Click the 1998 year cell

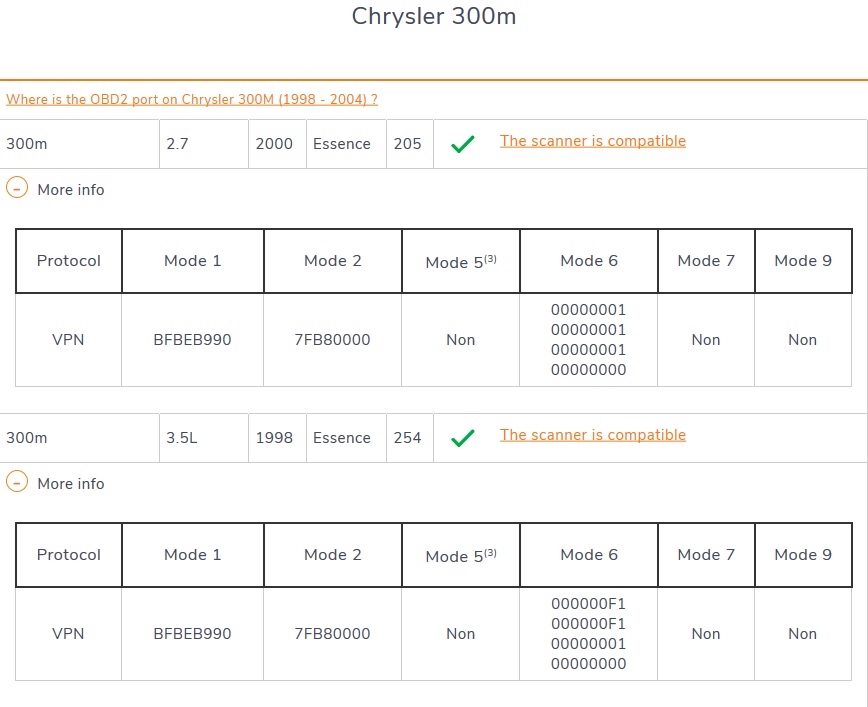(274, 438)
